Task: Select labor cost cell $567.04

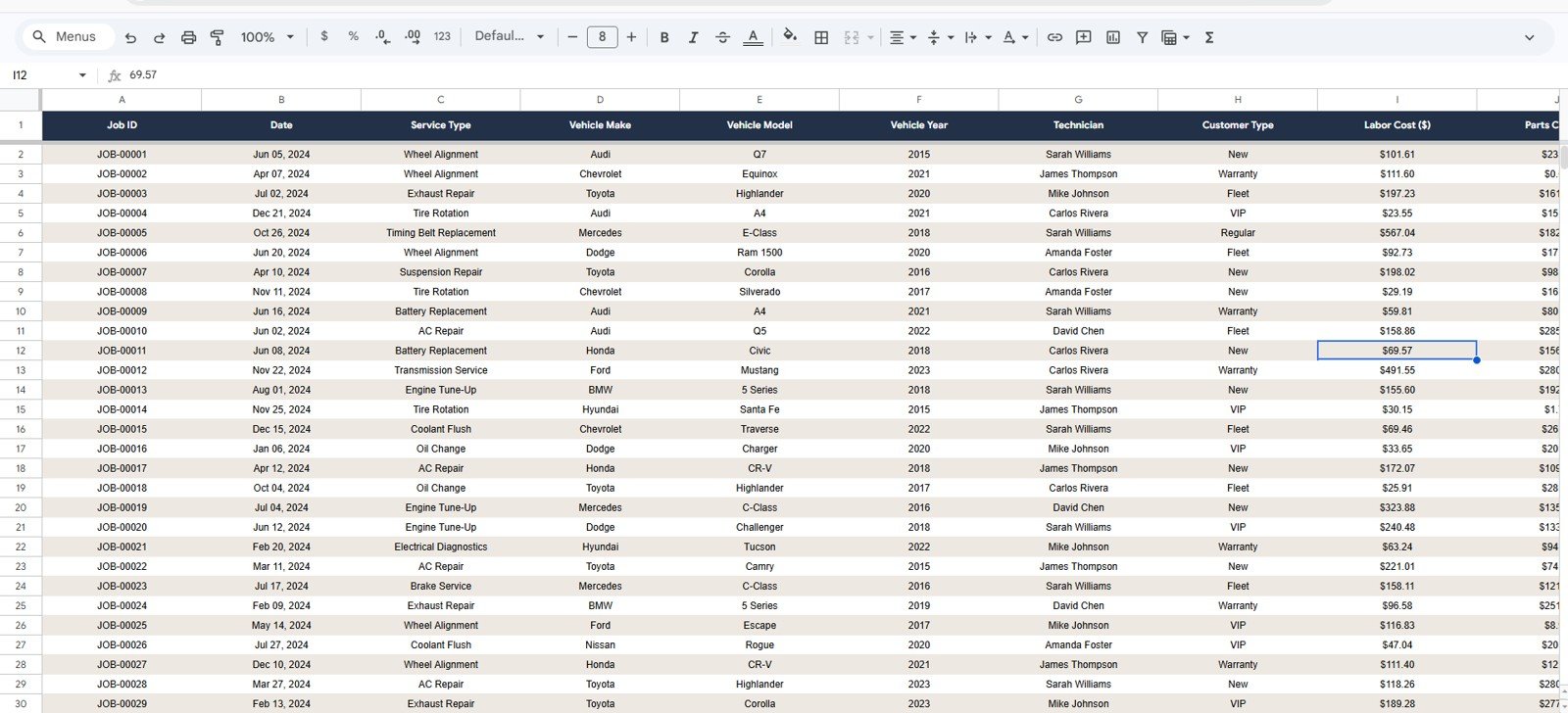Action: tap(1396, 233)
